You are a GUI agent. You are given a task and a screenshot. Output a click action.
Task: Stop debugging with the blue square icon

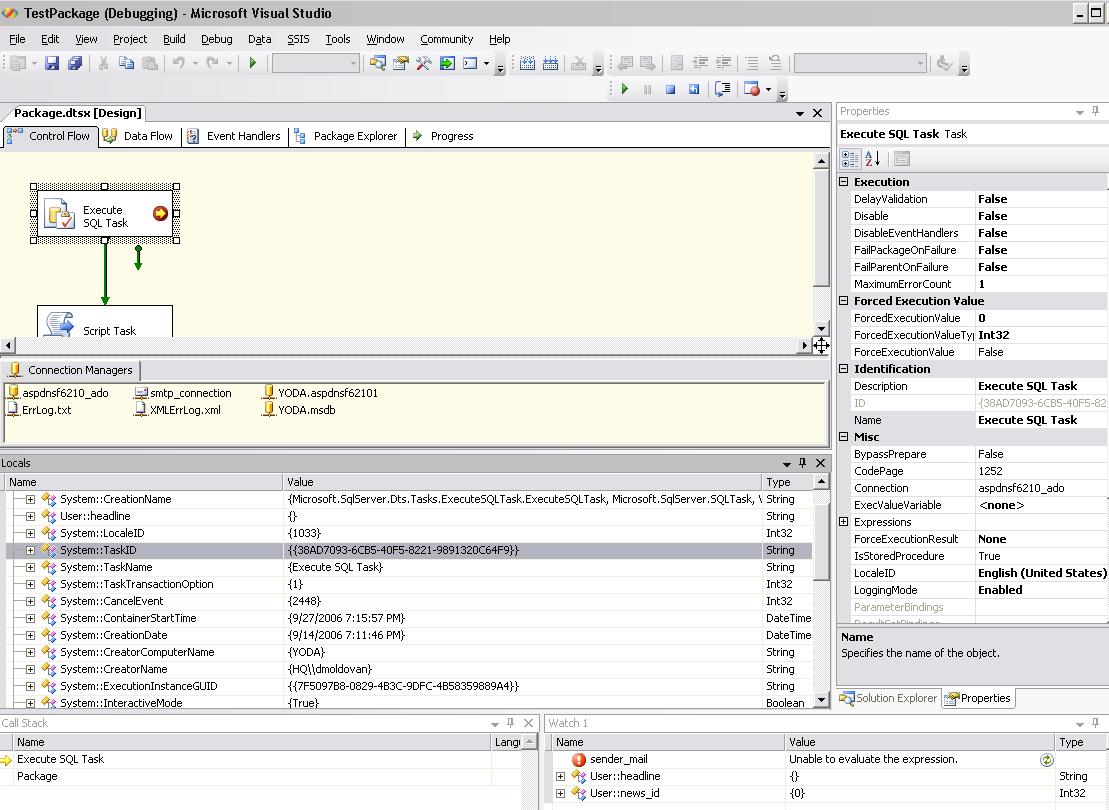(670, 89)
